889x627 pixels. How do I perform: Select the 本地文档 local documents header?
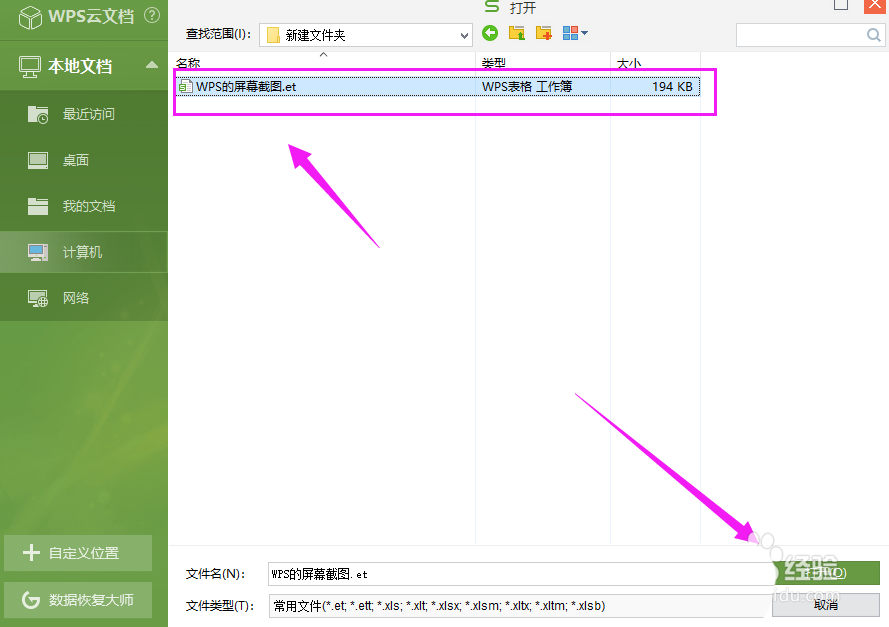[84, 66]
